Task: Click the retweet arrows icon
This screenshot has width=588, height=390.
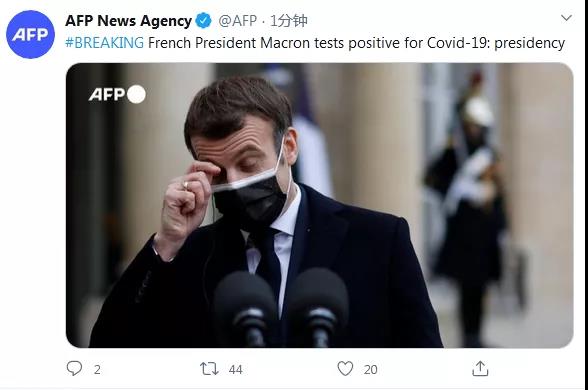Action: tap(209, 369)
